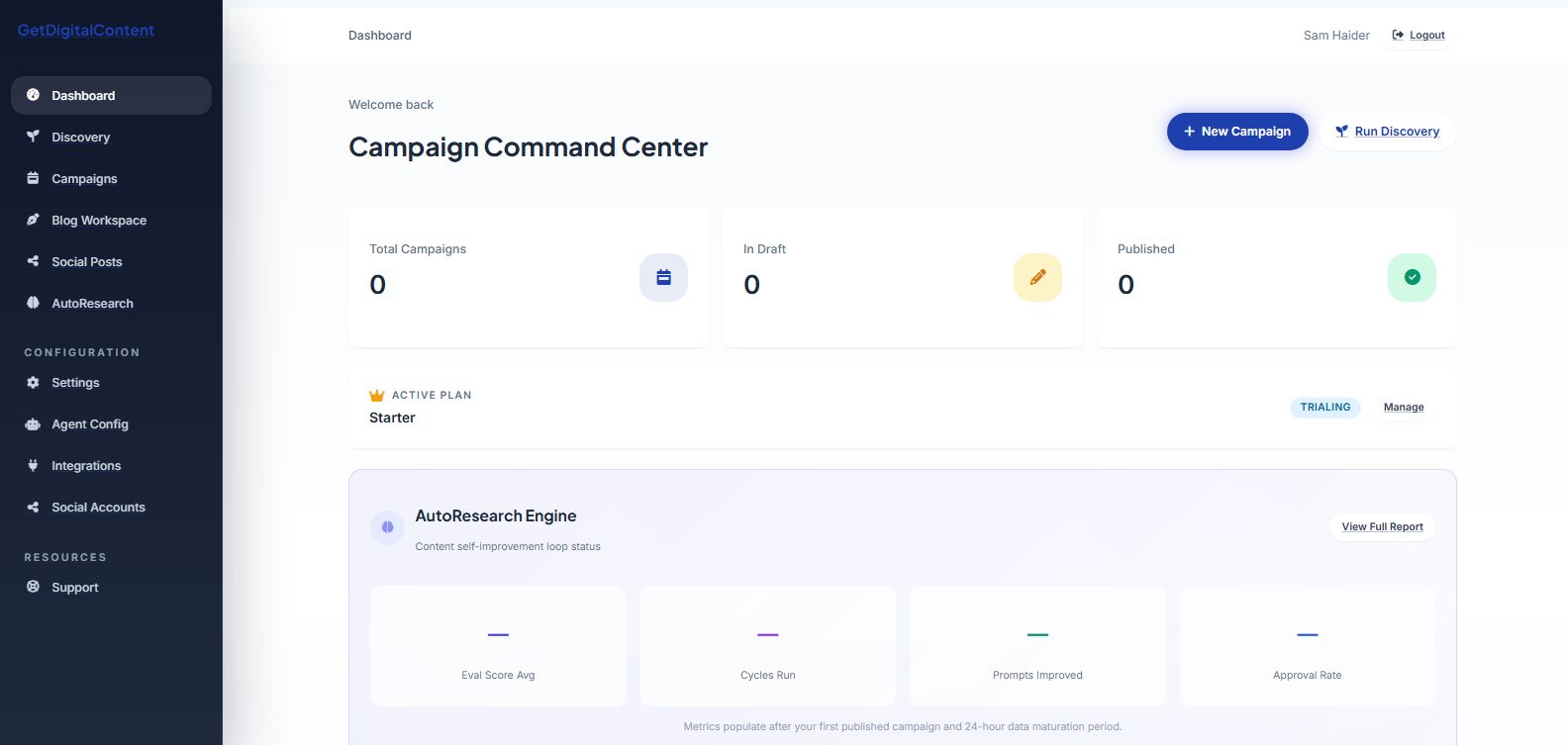Open AutoResearch from the sidebar
The width and height of the screenshot is (1568, 745).
pos(111,303)
